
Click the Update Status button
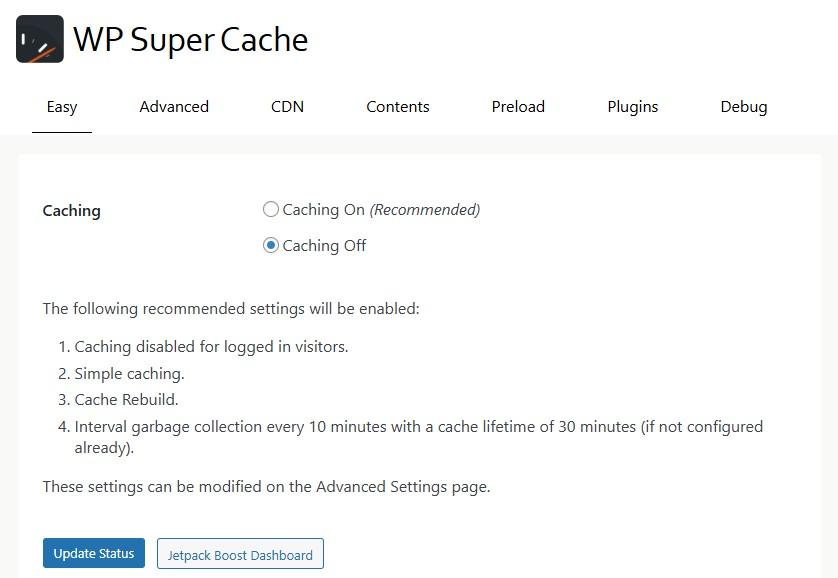point(93,553)
